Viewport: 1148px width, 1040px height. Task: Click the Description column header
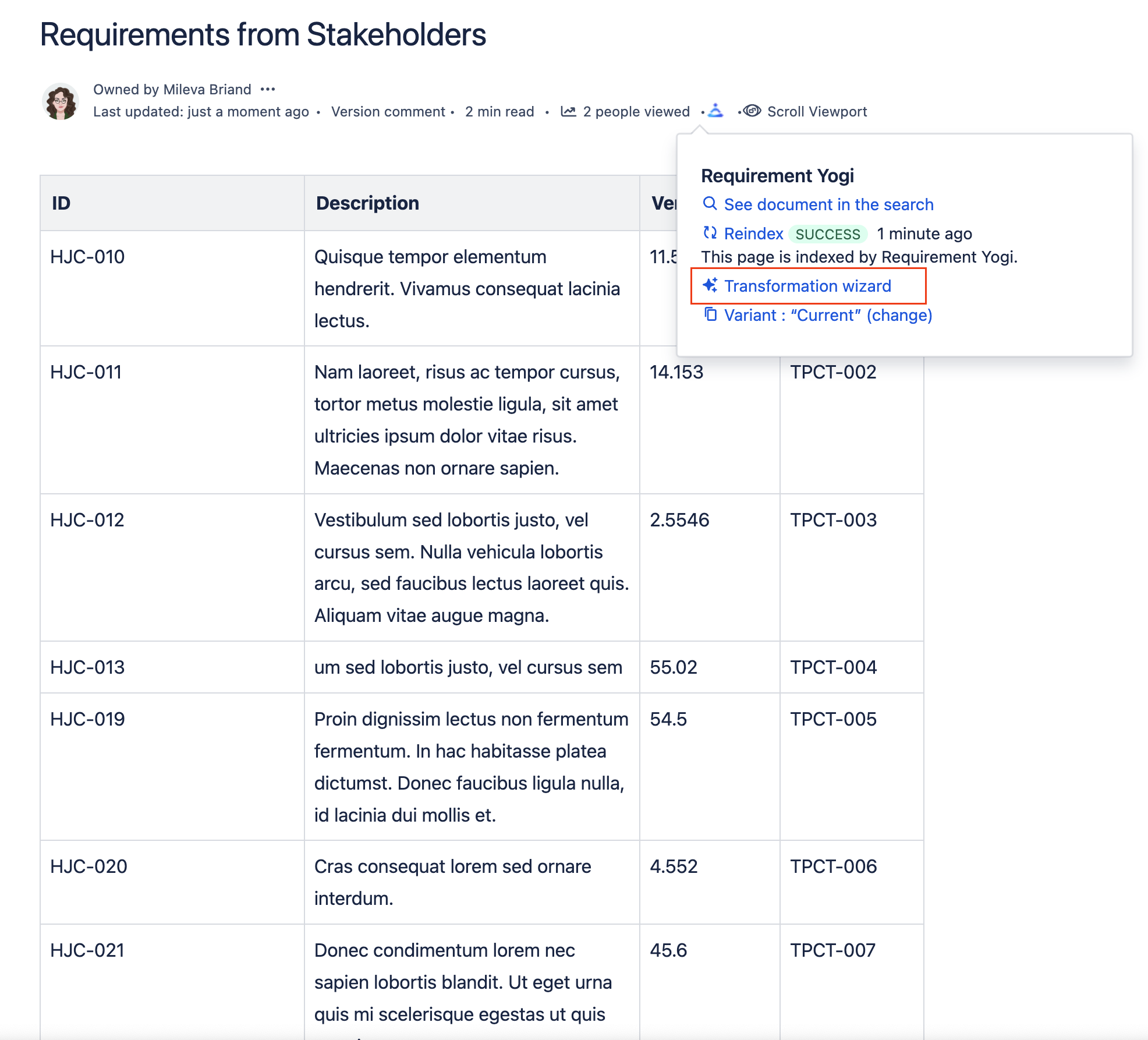367,203
